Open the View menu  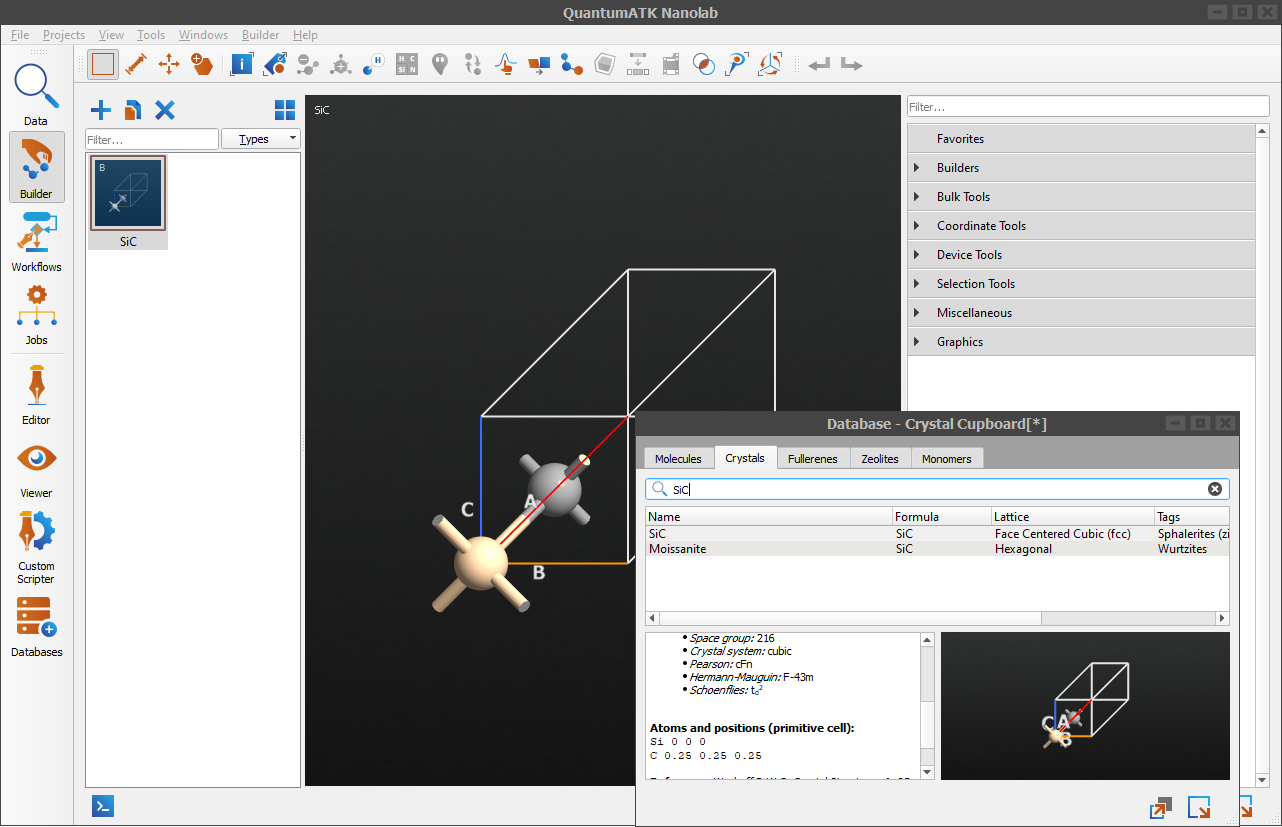112,35
